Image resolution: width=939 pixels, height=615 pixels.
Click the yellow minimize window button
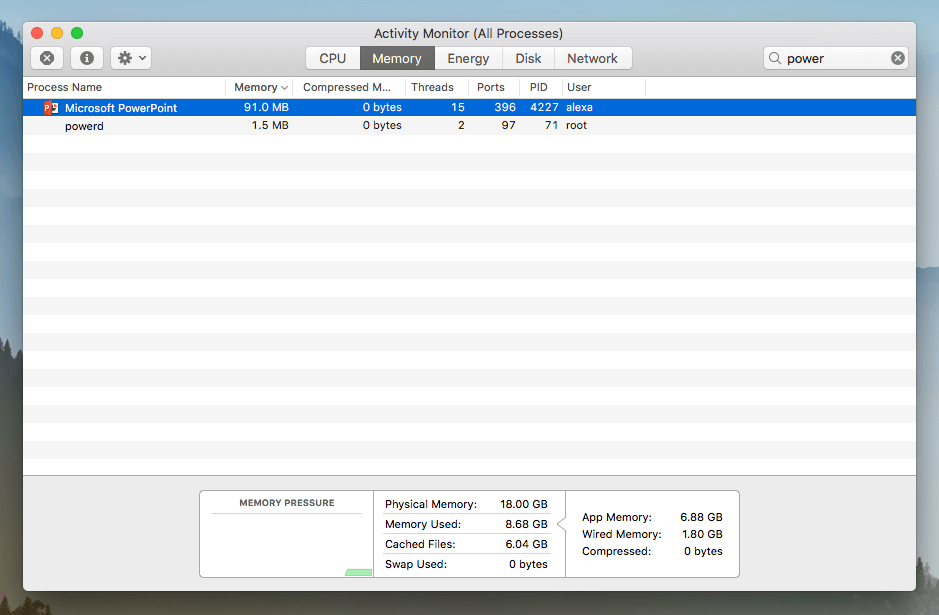click(x=57, y=33)
